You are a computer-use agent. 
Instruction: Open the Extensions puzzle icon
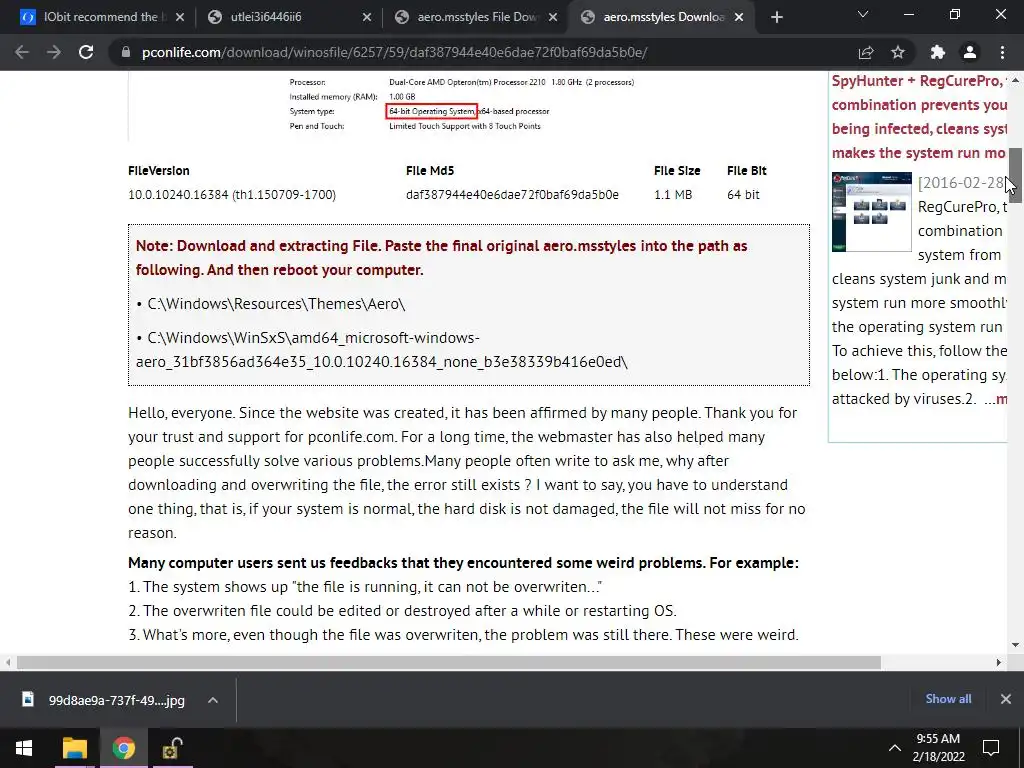(938, 52)
